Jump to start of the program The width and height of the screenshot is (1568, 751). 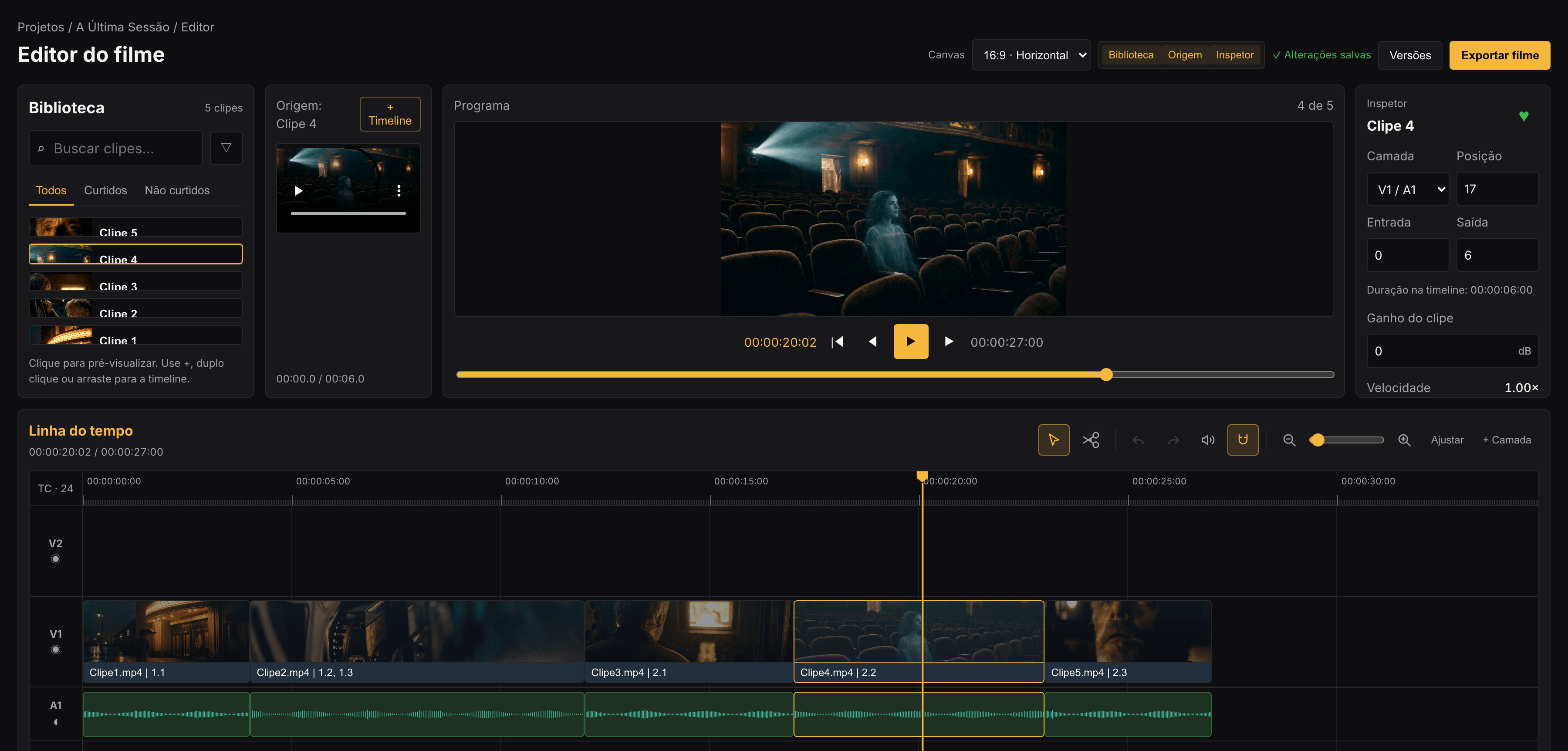pyautogui.click(x=837, y=342)
